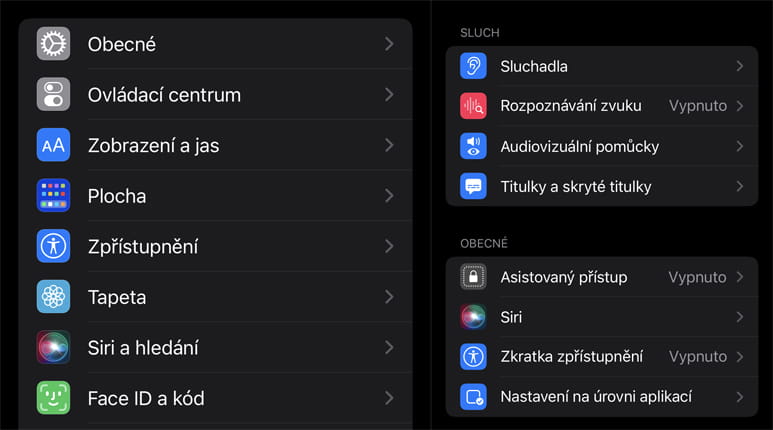The image size is (773, 430).
Task: Click the chevron beside Siri a hledání
Action: pyautogui.click(x=389, y=348)
